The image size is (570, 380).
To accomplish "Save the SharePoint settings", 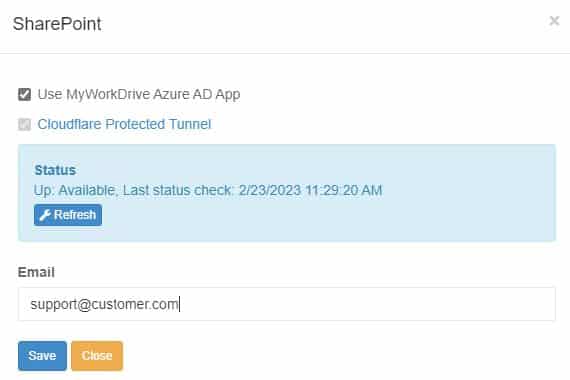I will click(x=42, y=356).
